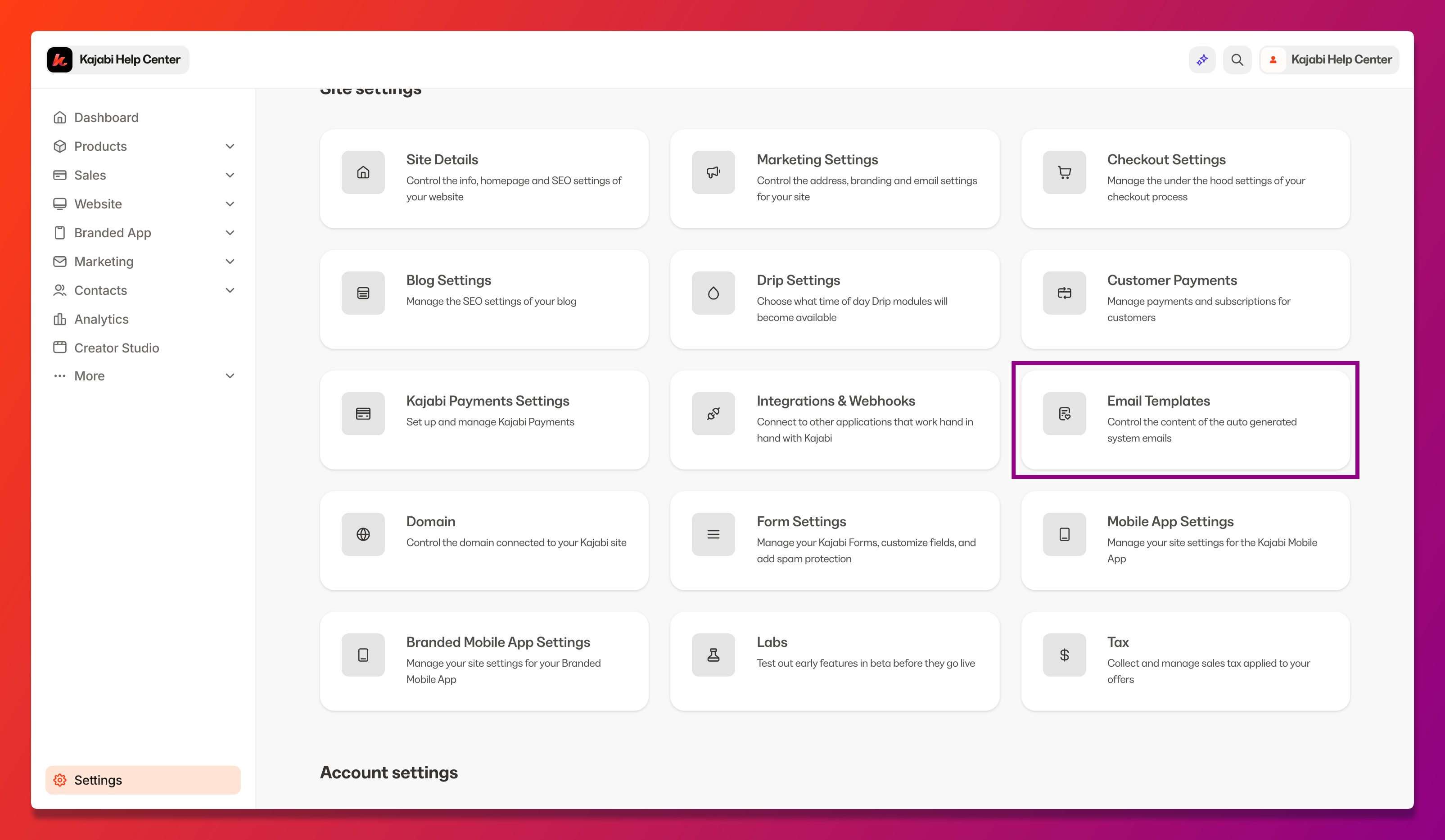This screenshot has height=840, width=1445.
Task: Expand the Products chevron
Action: coord(230,146)
